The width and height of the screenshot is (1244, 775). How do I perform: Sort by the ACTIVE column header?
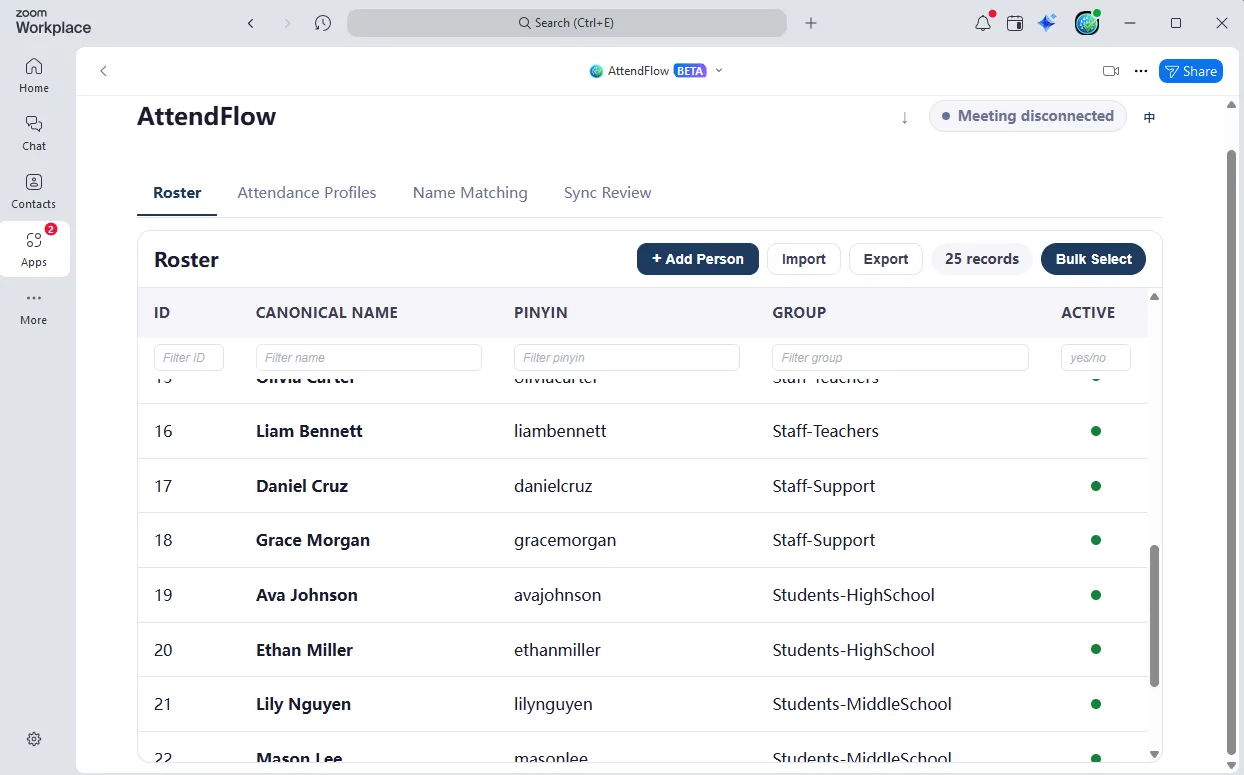[x=1088, y=313]
